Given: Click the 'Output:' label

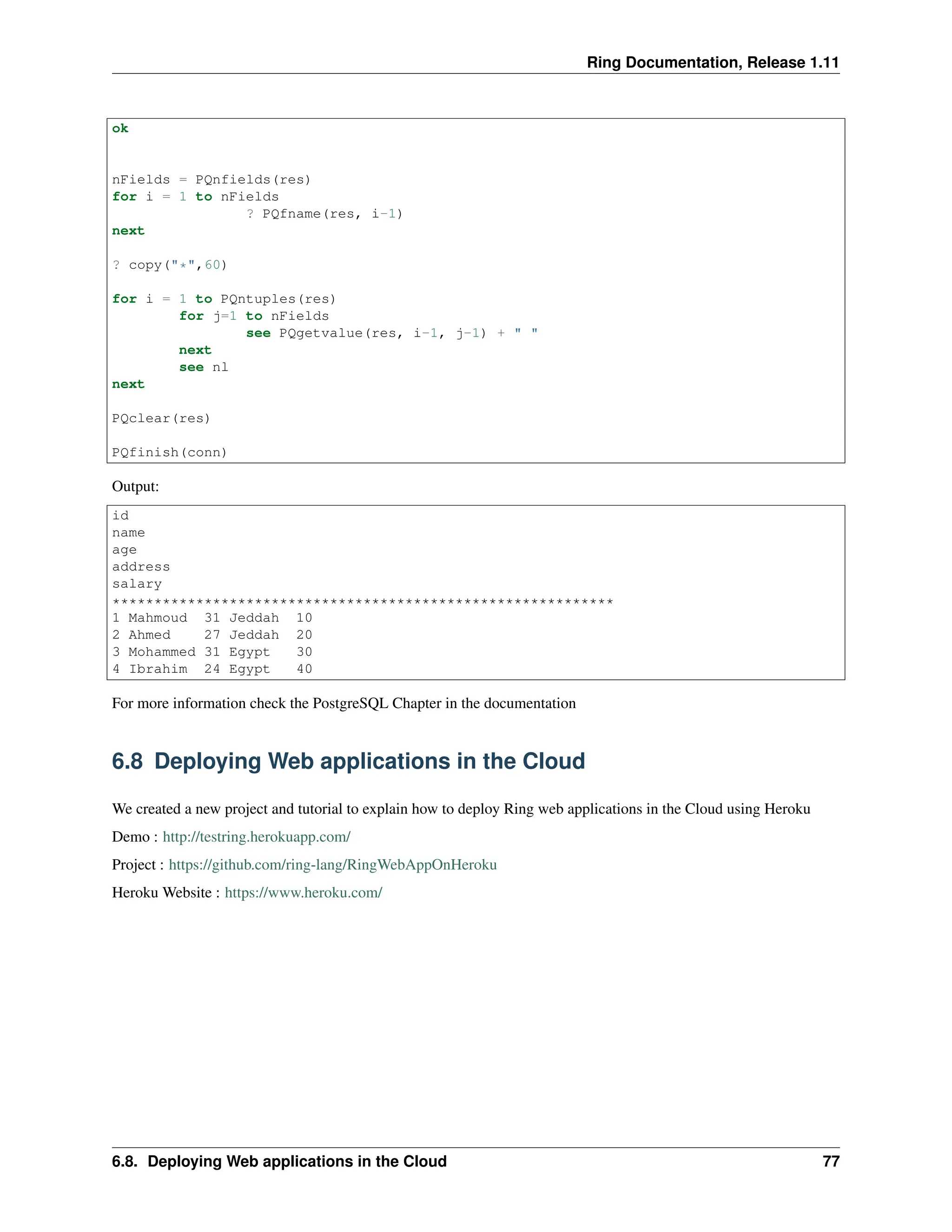Looking at the screenshot, I should [x=135, y=486].
